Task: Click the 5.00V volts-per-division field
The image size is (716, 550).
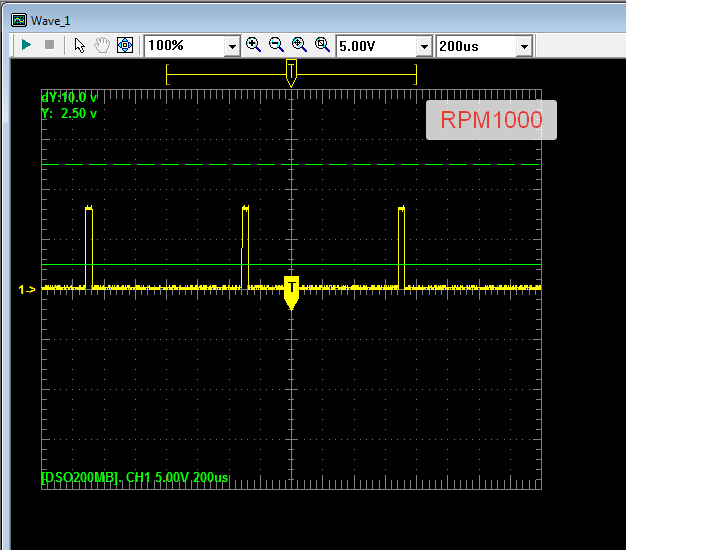Action: pyautogui.click(x=377, y=46)
